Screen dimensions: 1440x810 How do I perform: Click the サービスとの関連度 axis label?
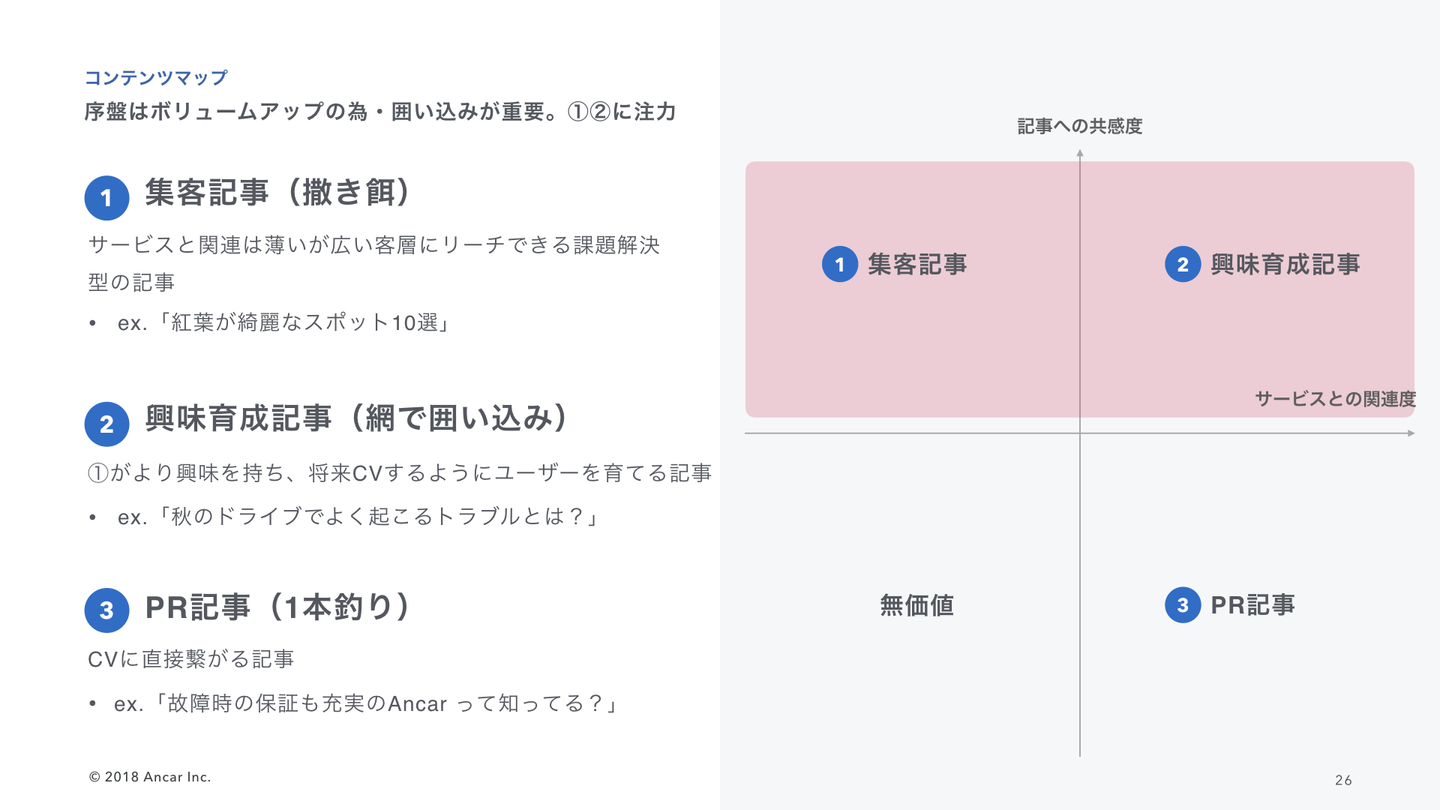pos(1335,399)
